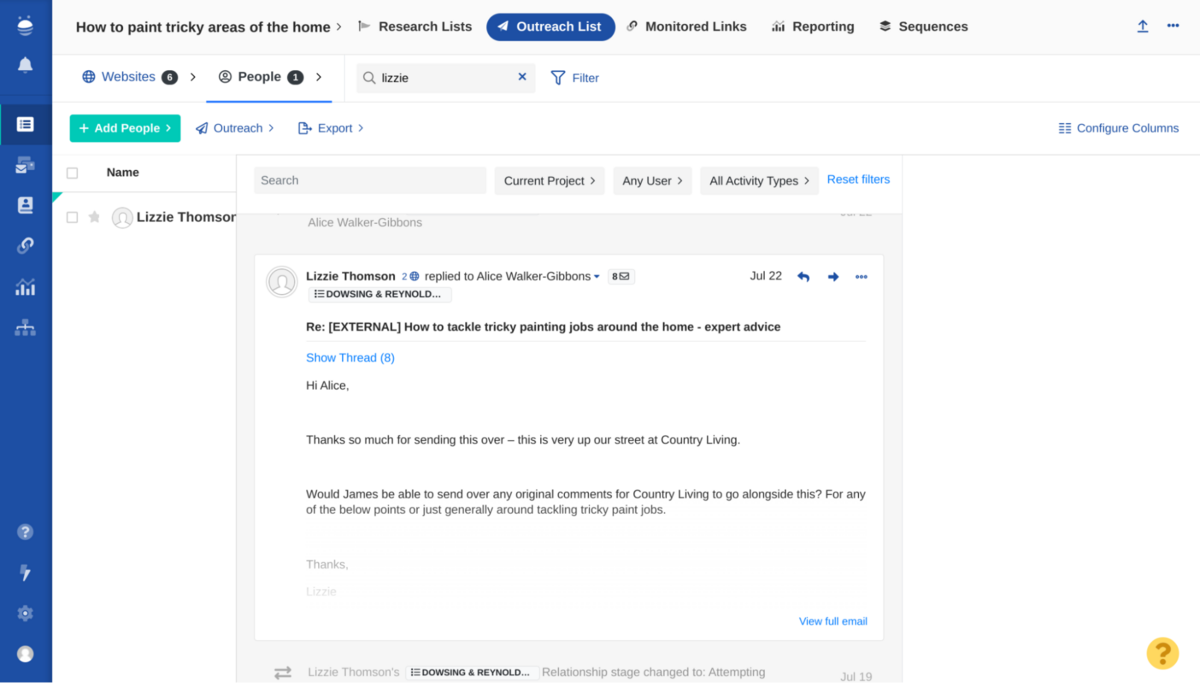The width and height of the screenshot is (1200, 683).
Task: Click the notifications bell icon in sidebar
Action: tap(25, 65)
